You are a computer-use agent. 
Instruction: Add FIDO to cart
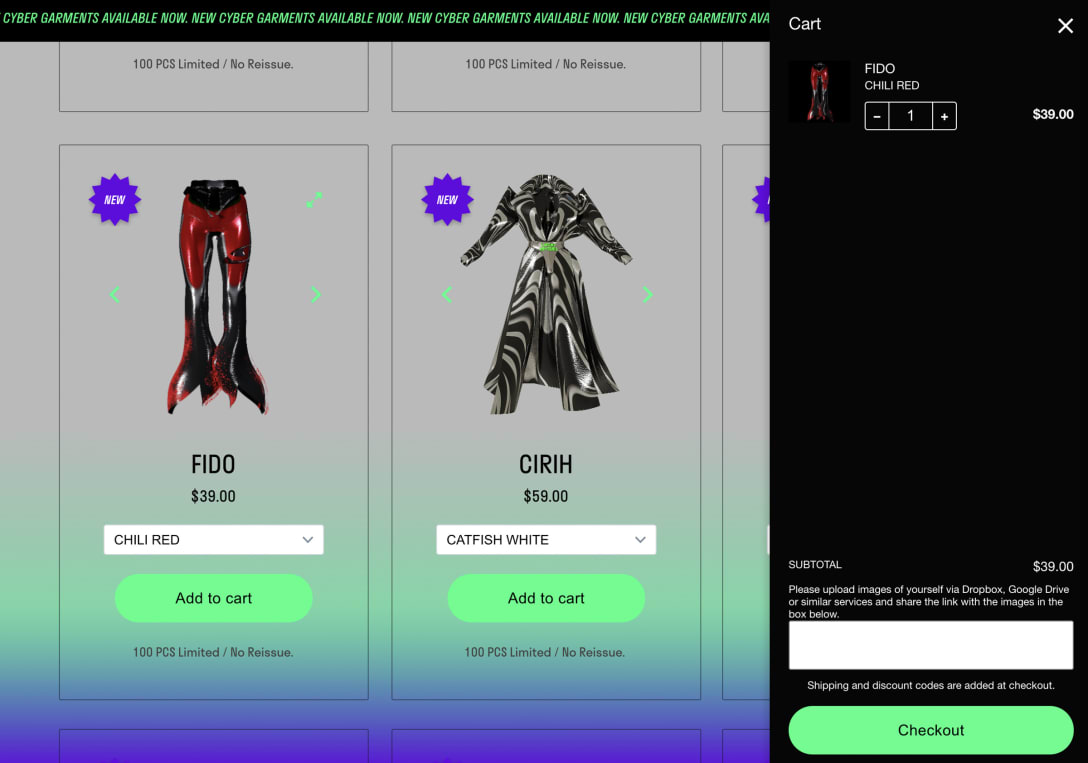click(x=214, y=598)
